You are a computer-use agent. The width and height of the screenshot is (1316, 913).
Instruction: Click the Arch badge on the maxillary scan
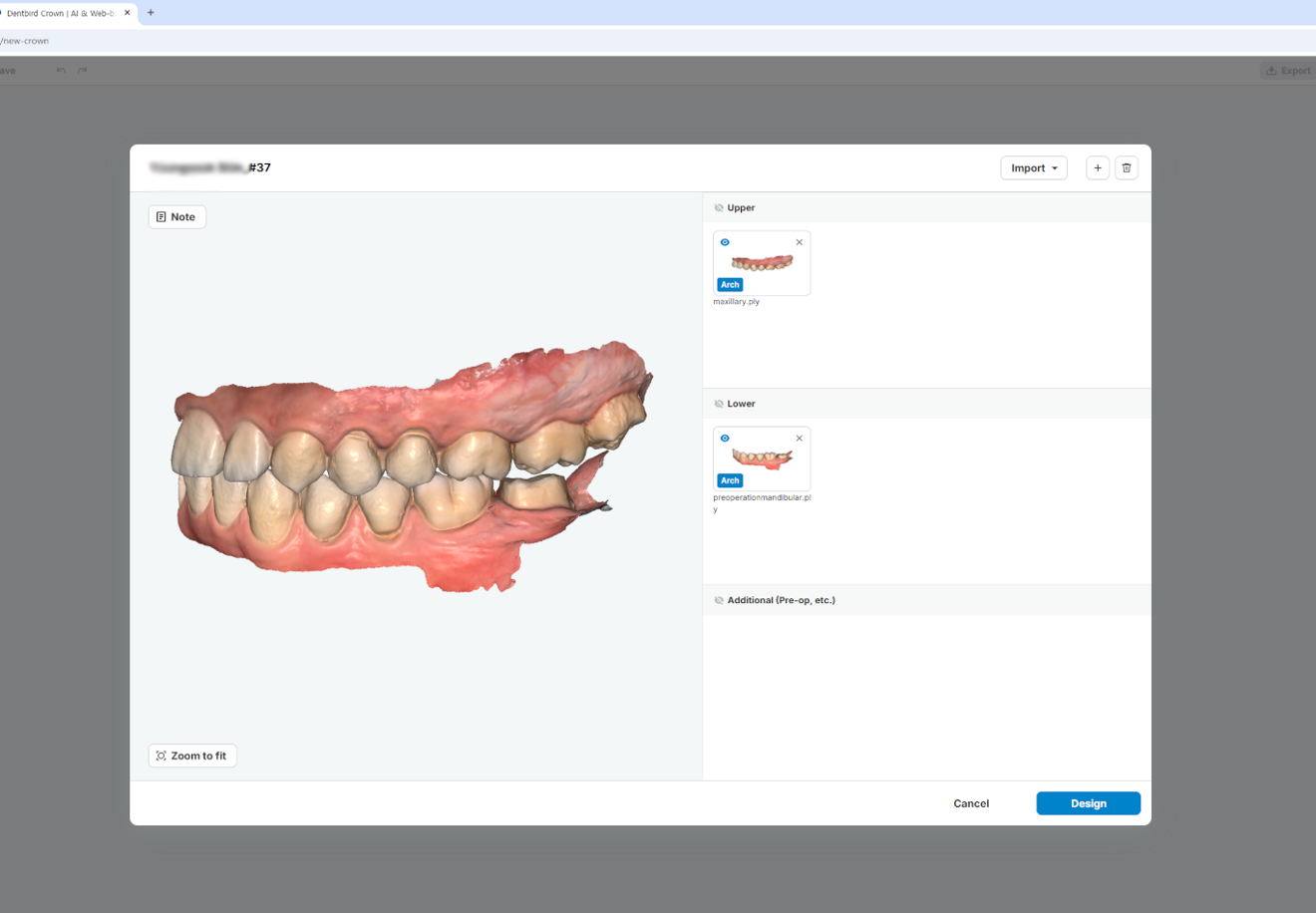coord(729,284)
